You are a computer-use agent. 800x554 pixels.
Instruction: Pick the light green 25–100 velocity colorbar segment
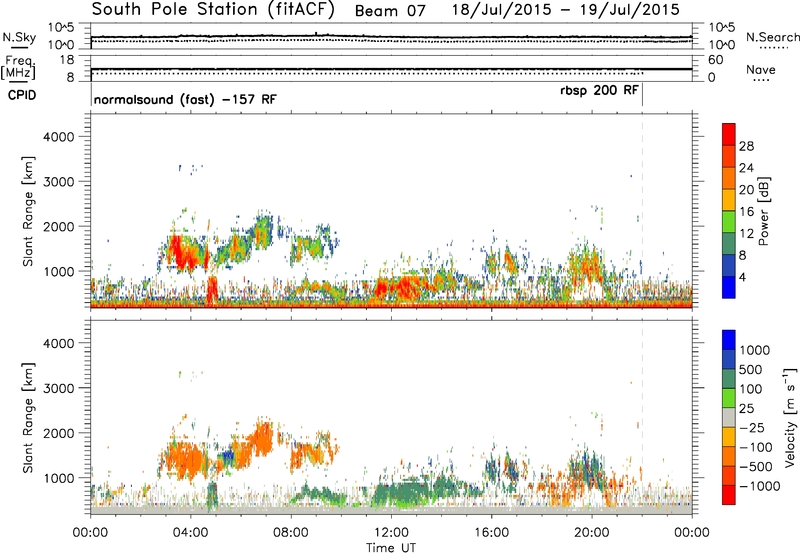click(x=729, y=398)
